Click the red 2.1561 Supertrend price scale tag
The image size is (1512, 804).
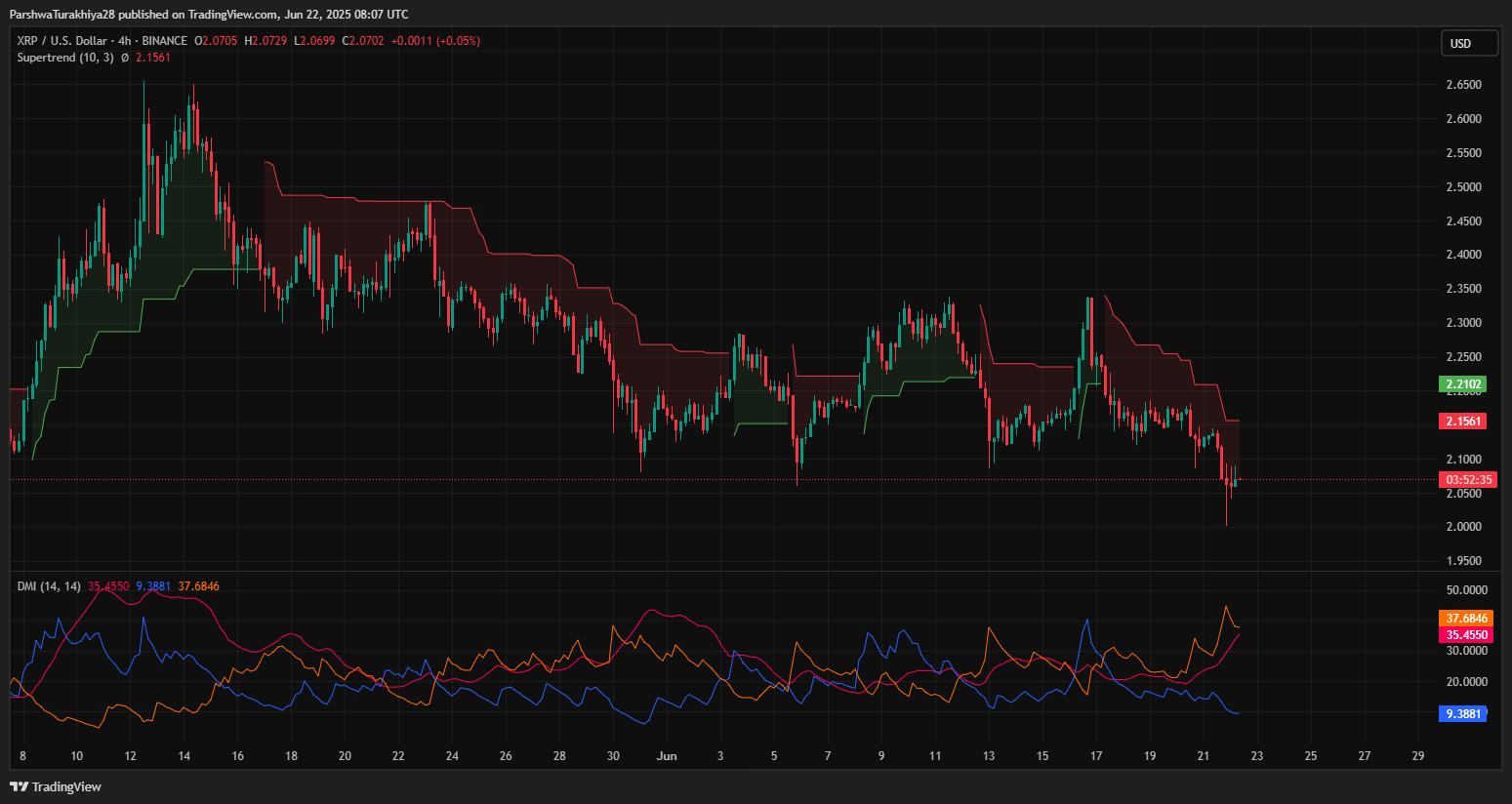pyautogui.click(x=1463, y=422)
